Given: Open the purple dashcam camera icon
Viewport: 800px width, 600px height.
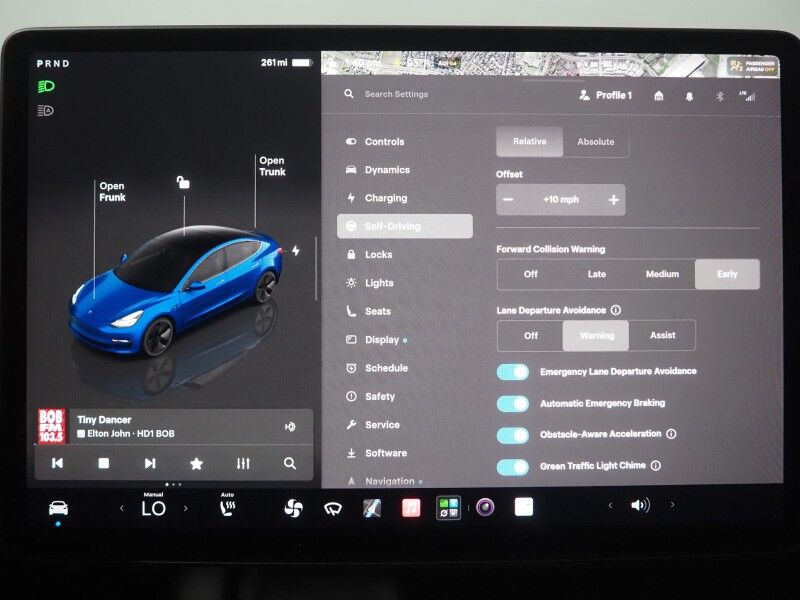Looking at the screenshot, I should click(485, 508).
